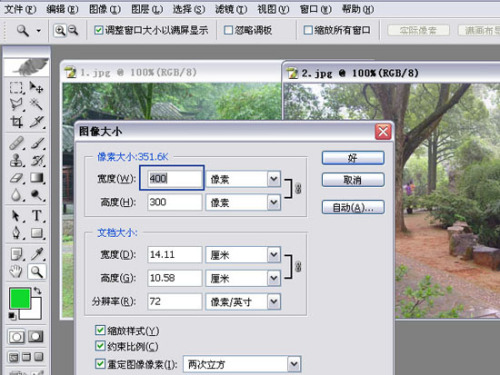Uncheck 约束比例 option

[x=100, y=346]
